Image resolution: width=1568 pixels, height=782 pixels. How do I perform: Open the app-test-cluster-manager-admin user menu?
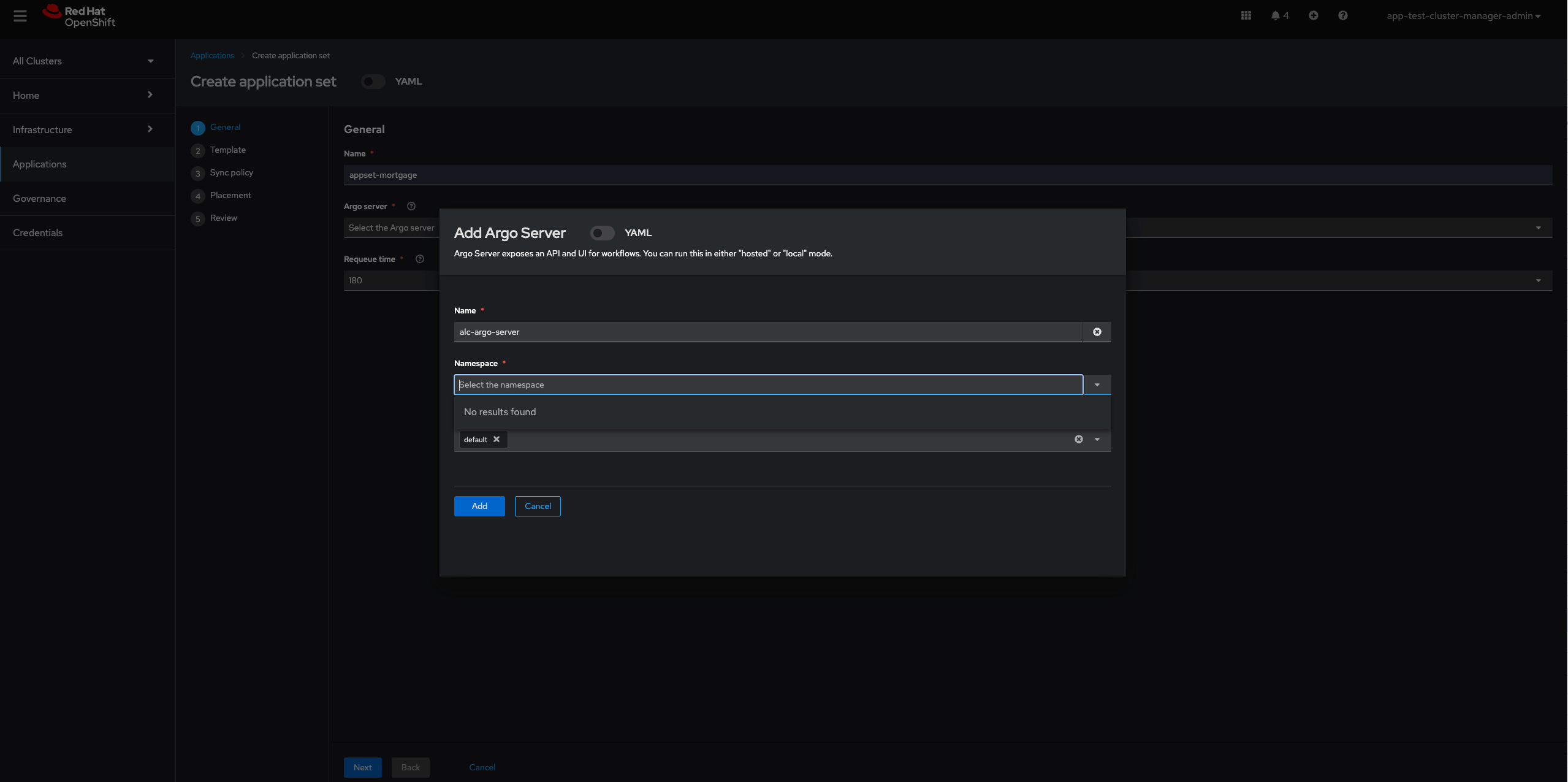(1463, 16)
